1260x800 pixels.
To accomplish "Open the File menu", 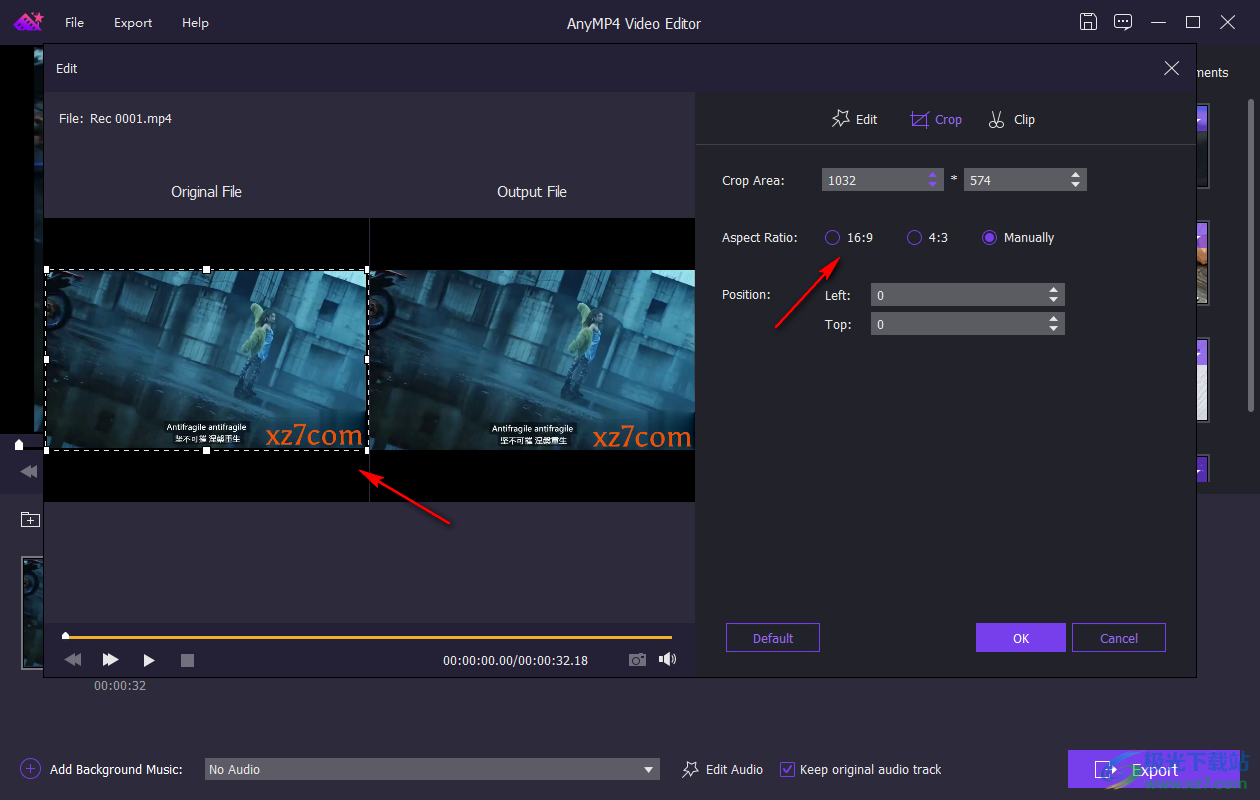I will [x=74, y=22].
